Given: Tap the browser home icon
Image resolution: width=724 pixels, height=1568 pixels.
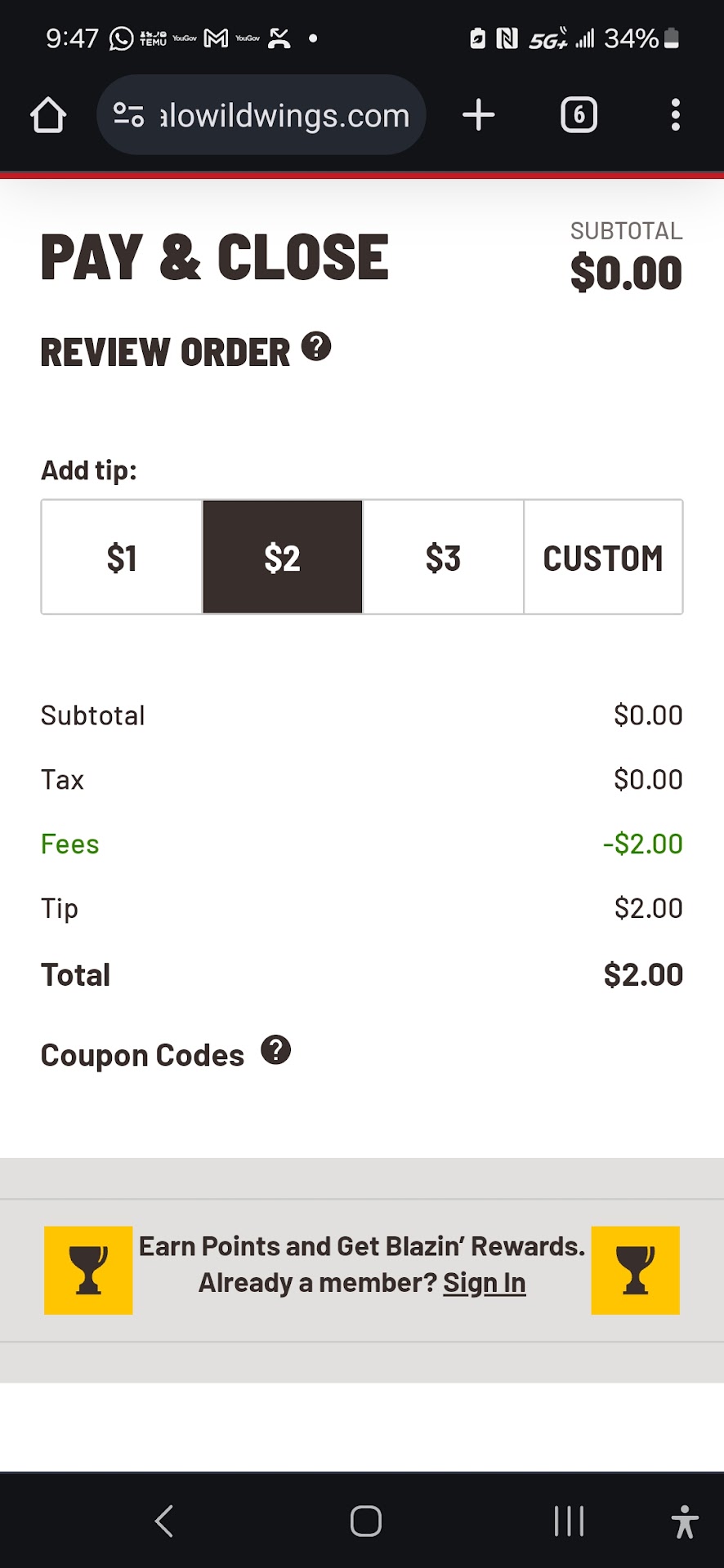Looking at the screenshot, I should [x=48, y=115].
